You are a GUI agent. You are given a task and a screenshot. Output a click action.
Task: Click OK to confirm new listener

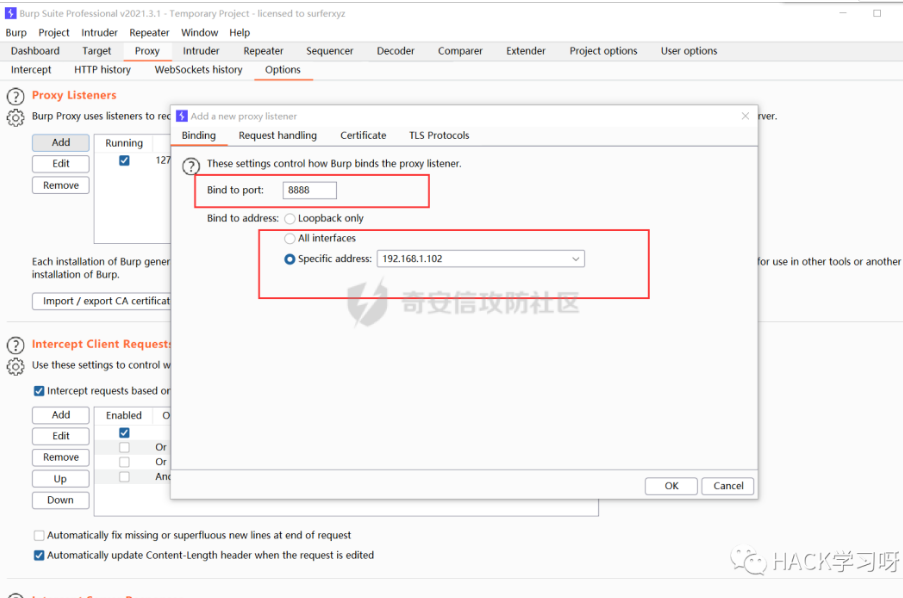pos(671,486)
